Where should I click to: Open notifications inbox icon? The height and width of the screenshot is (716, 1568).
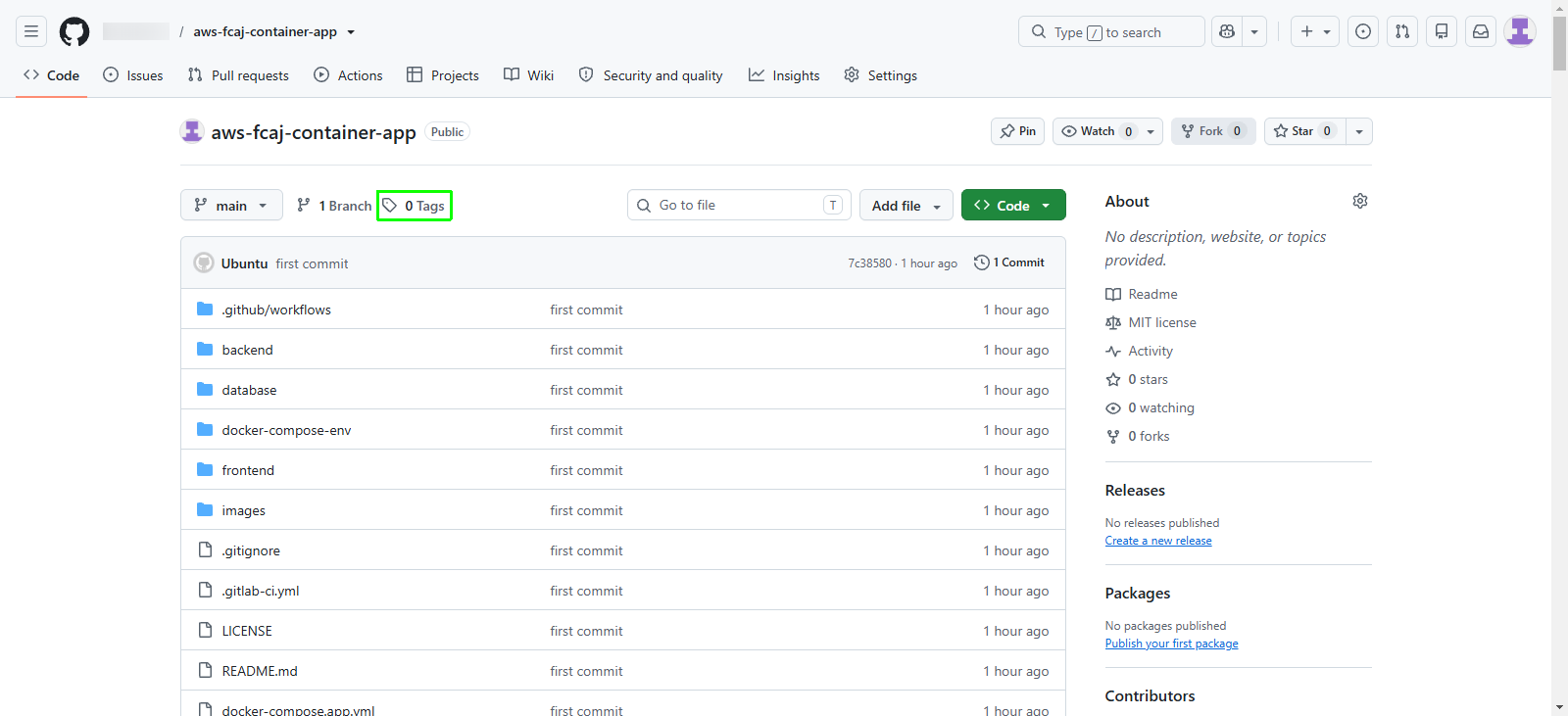1481,31
